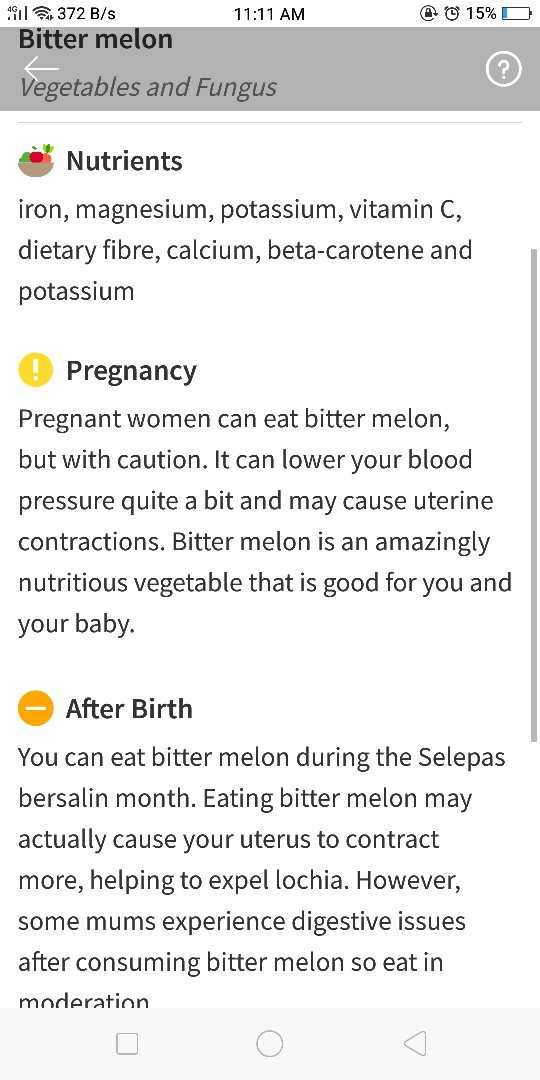Select the Nutrients section heading
The image size is (540, 1080).
tap(124, 161)
